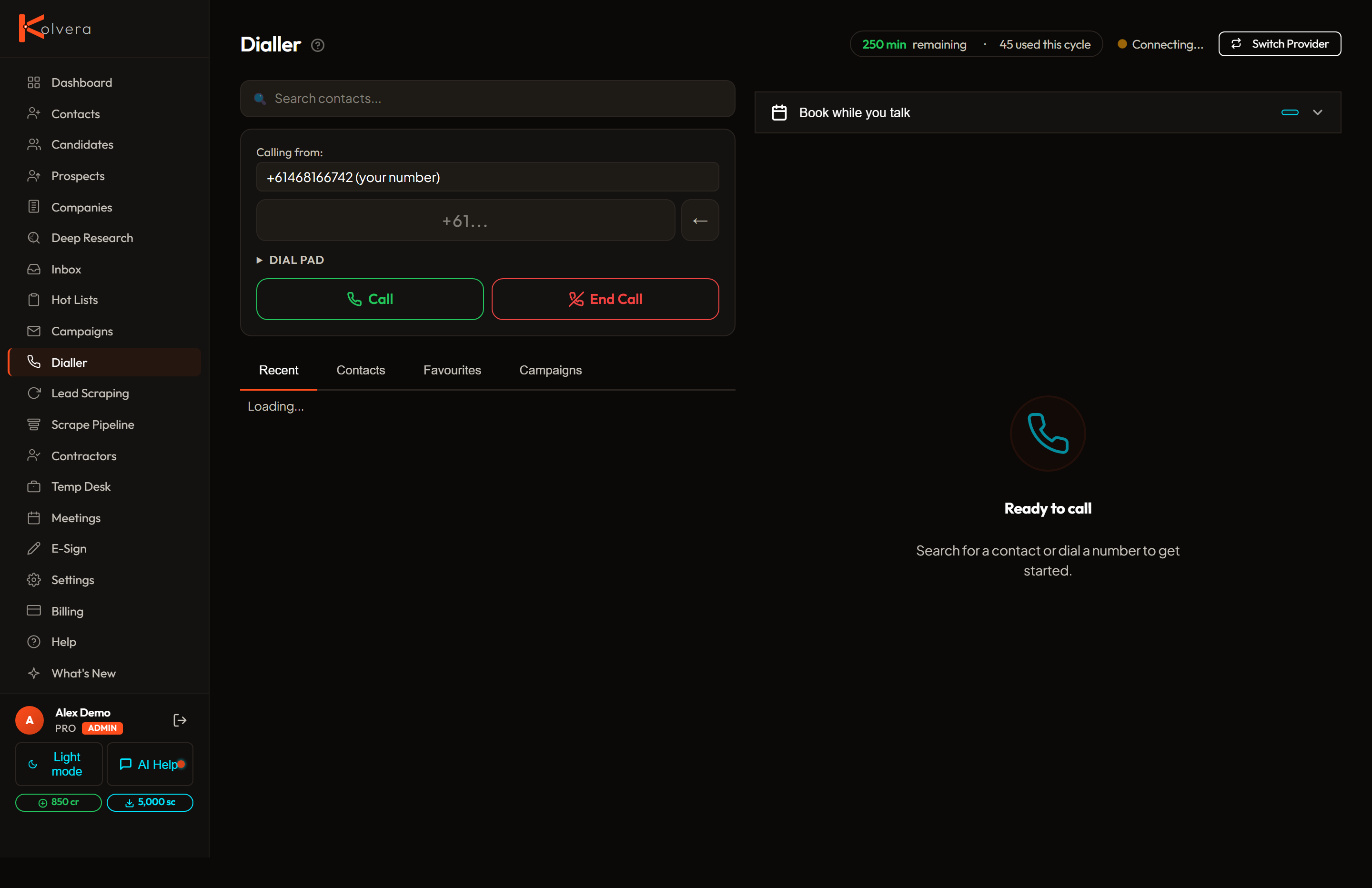This screenshot has height=888, width=1372.
Task: Click the green Call button
Action: pos(370,299)
